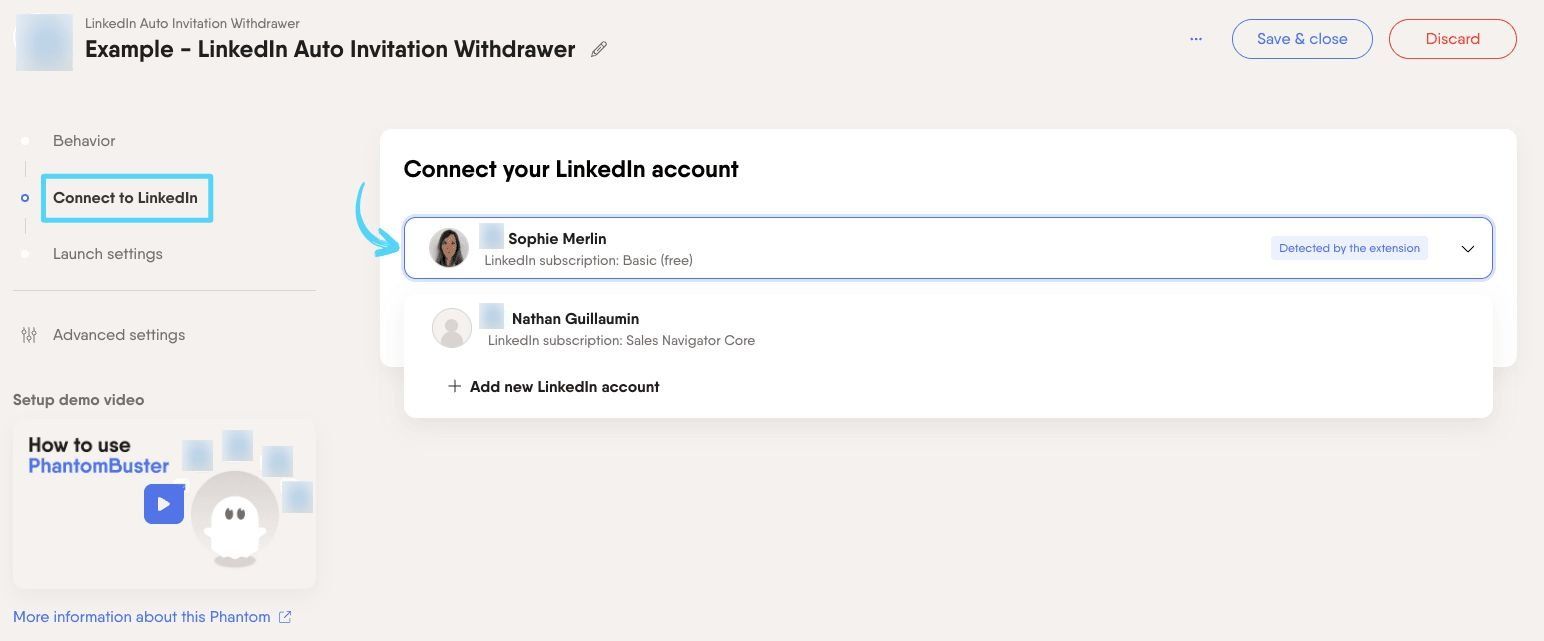
Task: Click the plus icon for new account
Action: point(455,387)
